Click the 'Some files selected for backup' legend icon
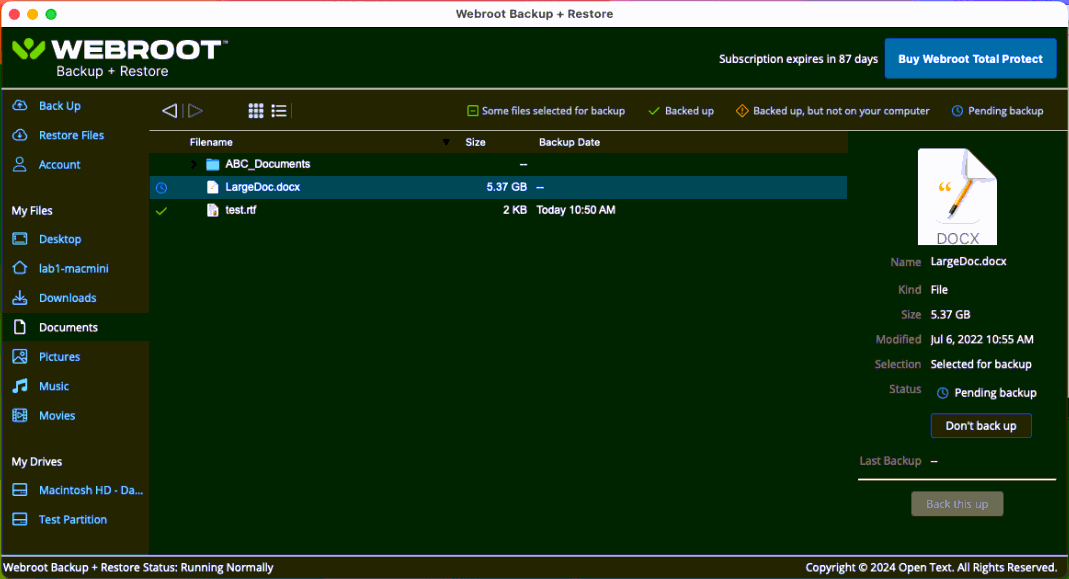This screenshot has height=579, width=1069. [x=472, y=110]
